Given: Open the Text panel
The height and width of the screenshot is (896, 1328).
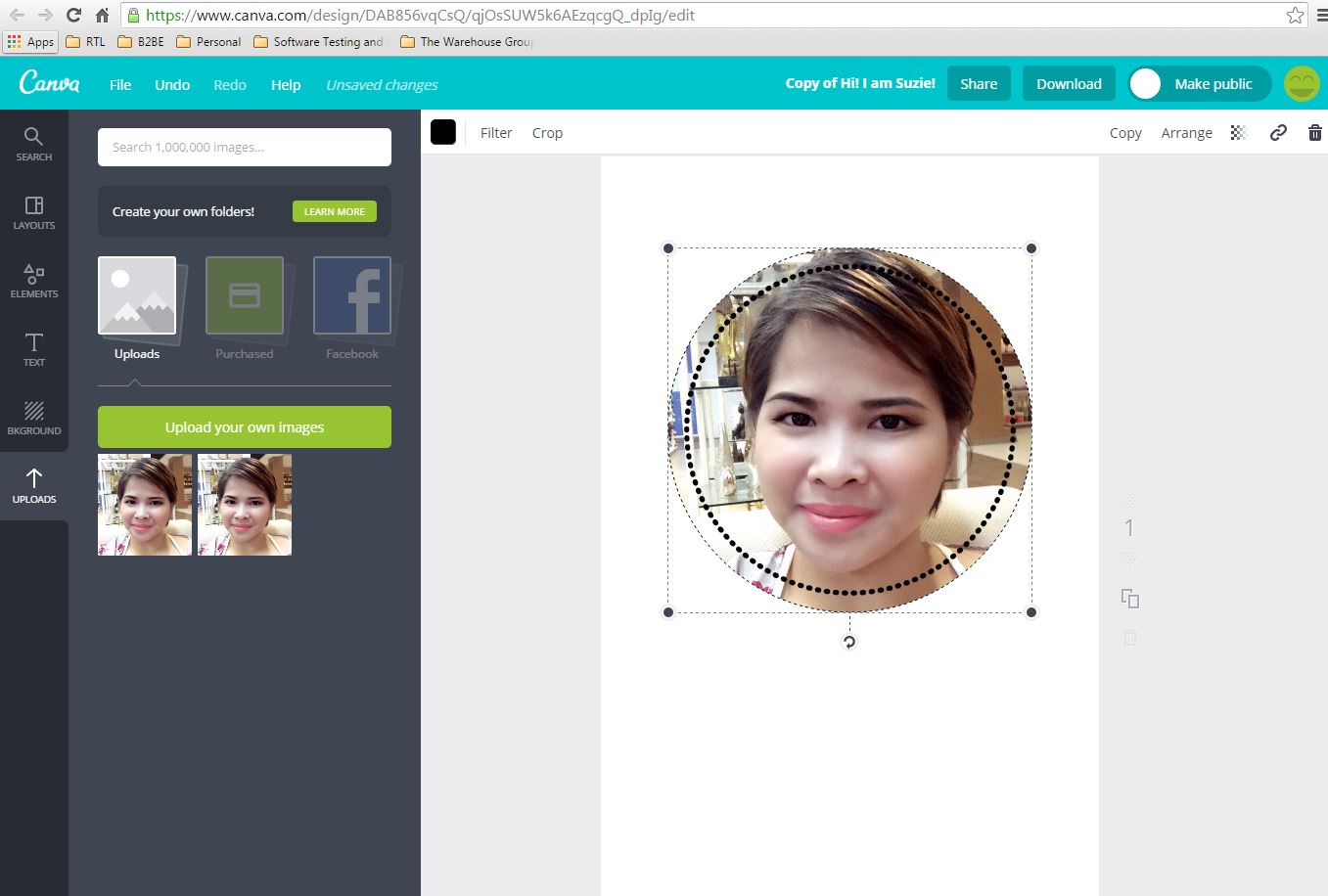Looking at the screenshot, I should 33,348.
